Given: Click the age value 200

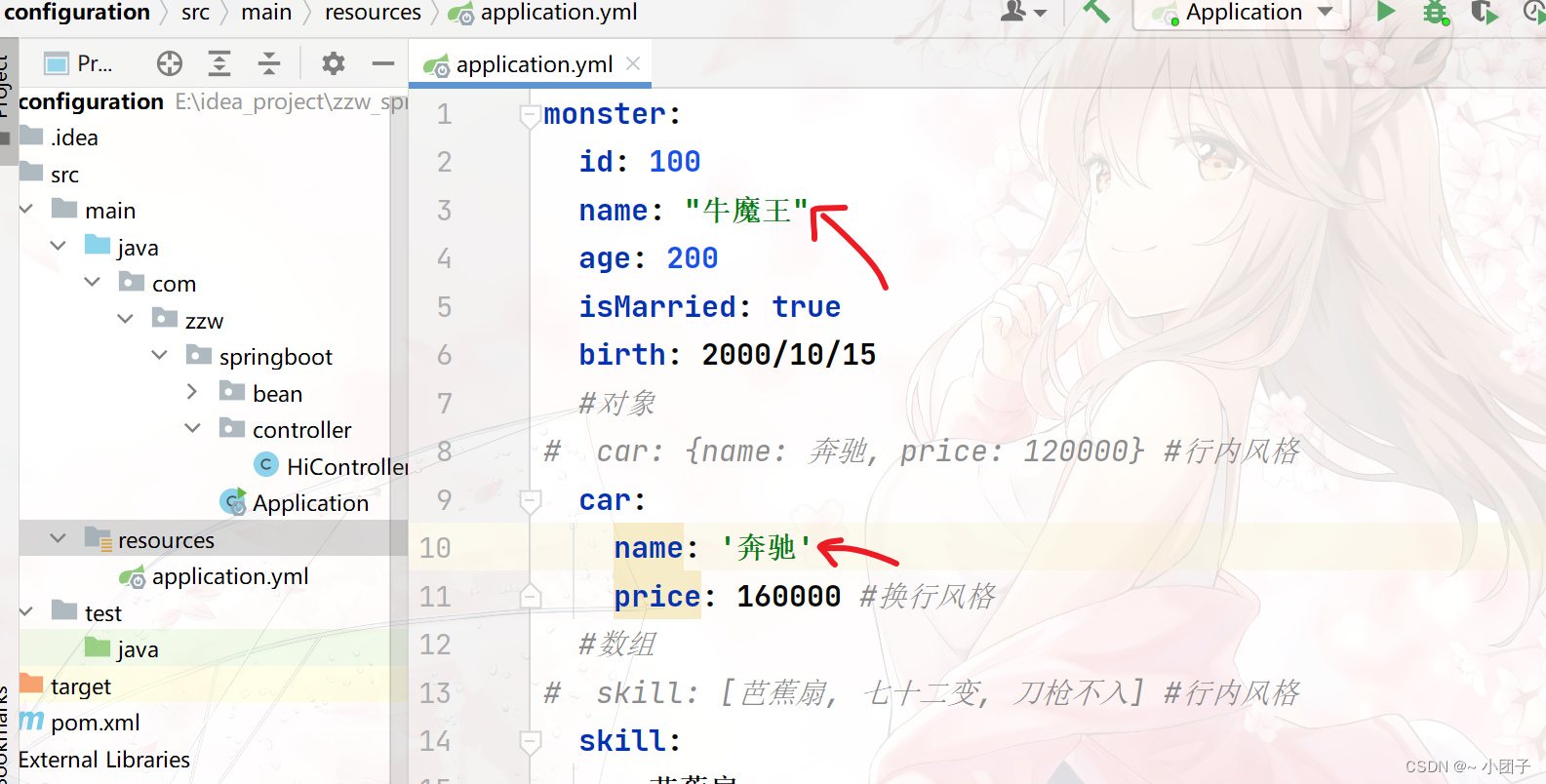Looking at the screenshot, I should tap(693, 257).
